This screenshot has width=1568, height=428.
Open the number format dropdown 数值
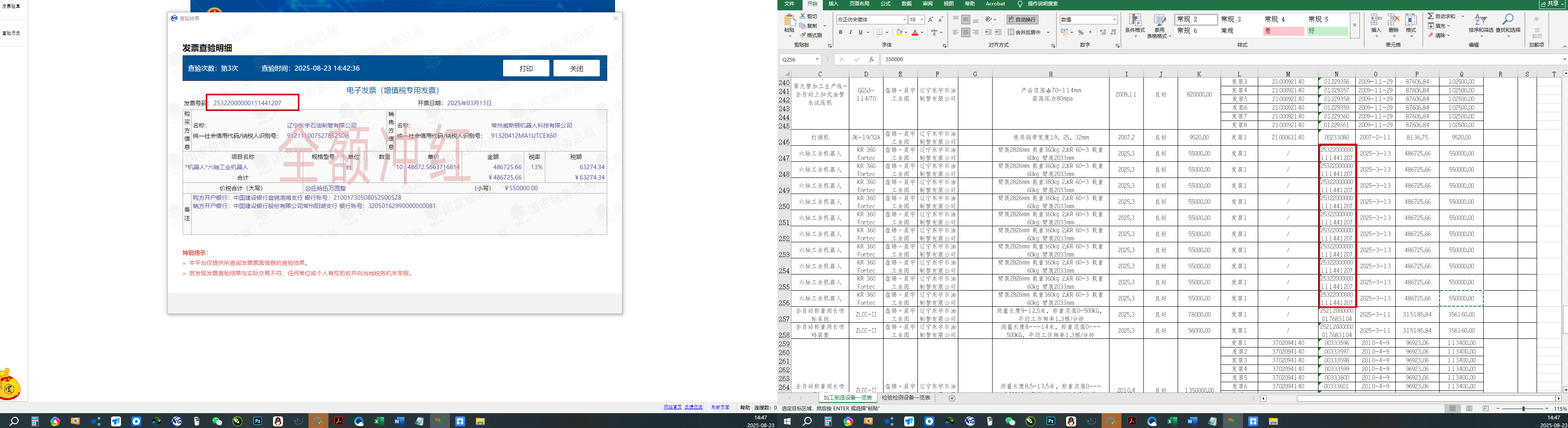click(x=1114, y=19)
